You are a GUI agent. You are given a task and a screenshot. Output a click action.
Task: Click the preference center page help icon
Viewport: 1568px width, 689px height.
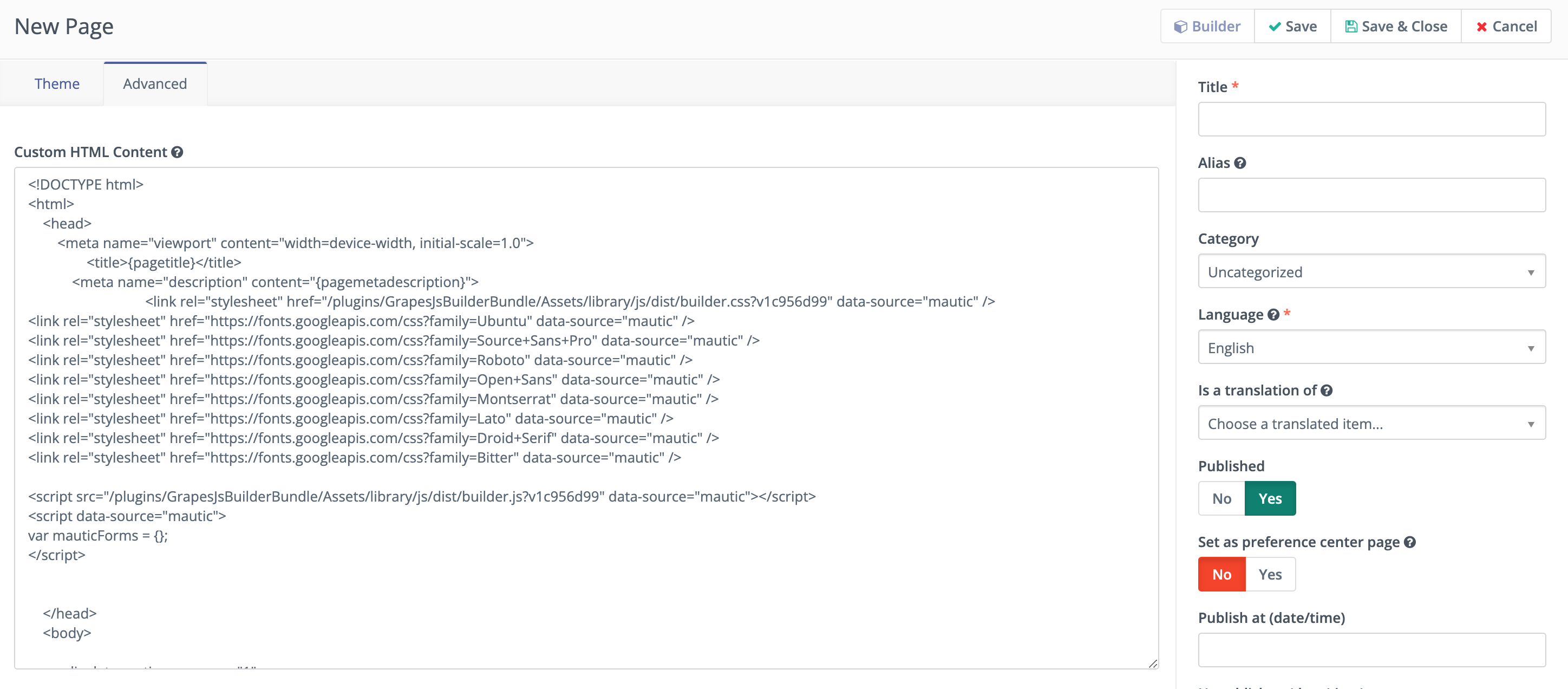[x=1410, y=542]
